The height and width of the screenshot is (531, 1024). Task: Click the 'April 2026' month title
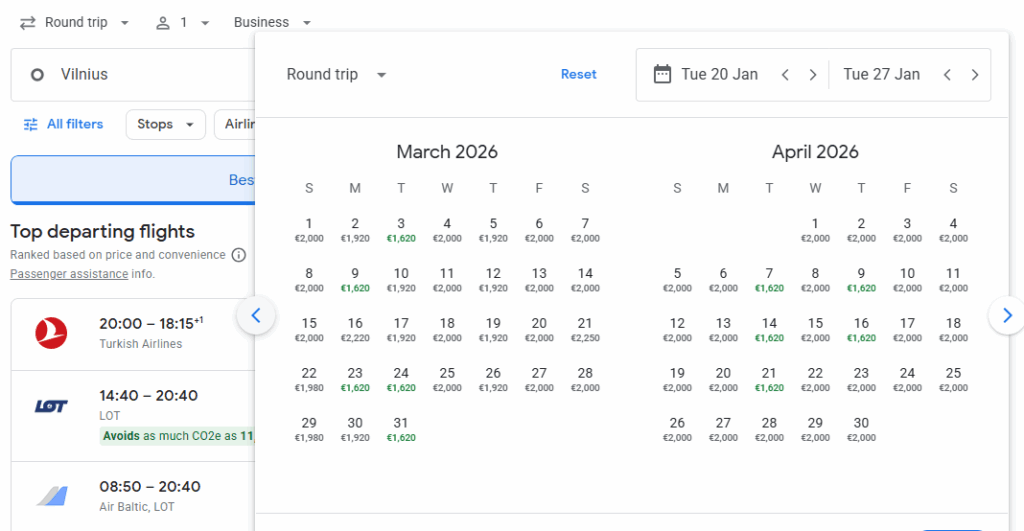point(815,152)
